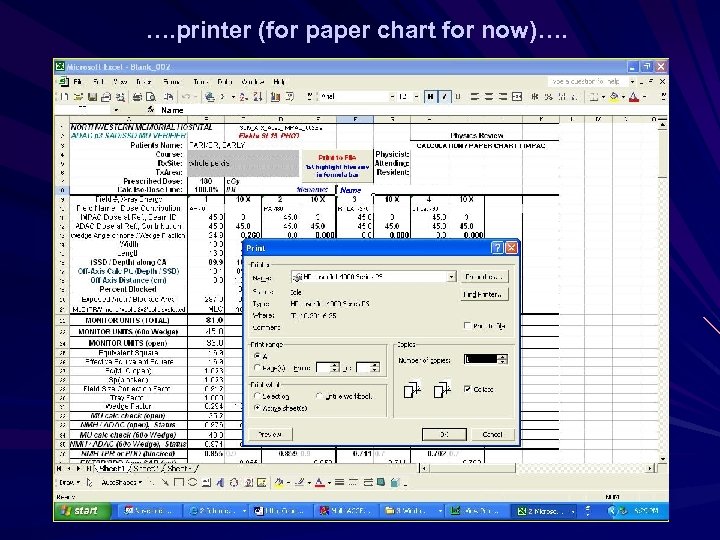
Task: Open the AutoShapes dropdown
Action: 122,482
